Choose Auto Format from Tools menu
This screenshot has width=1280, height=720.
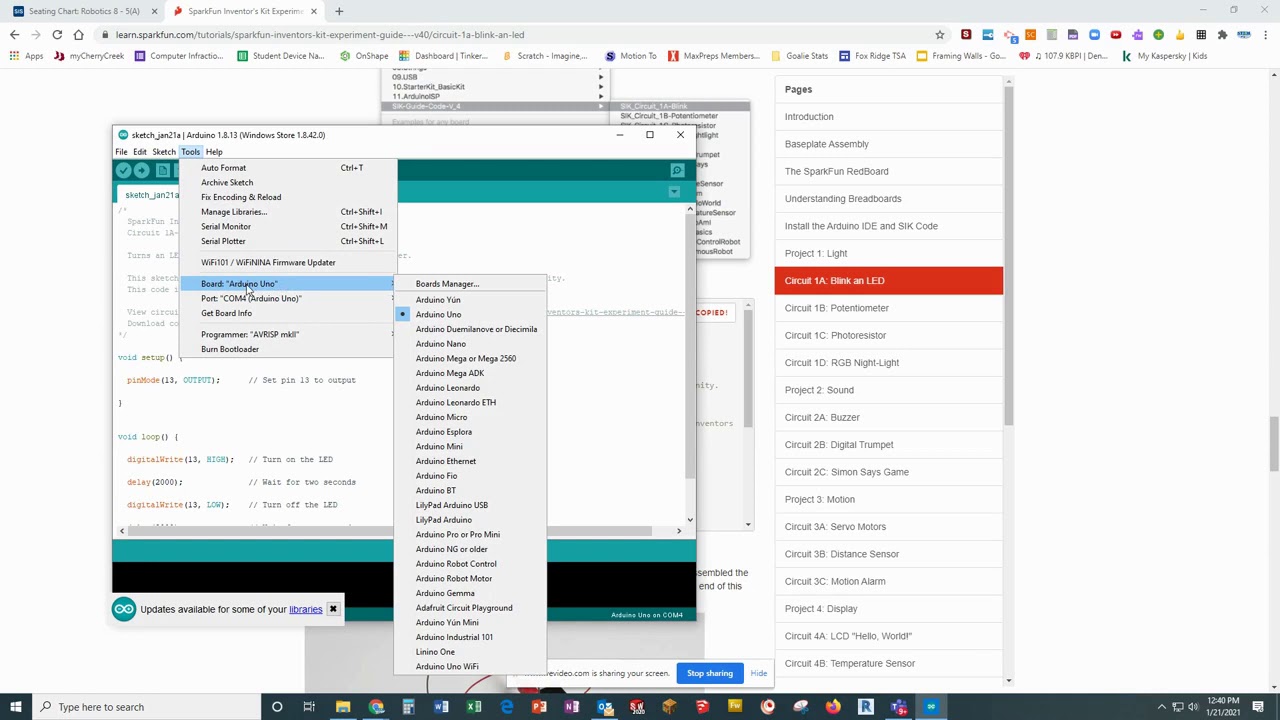(288, 168)
